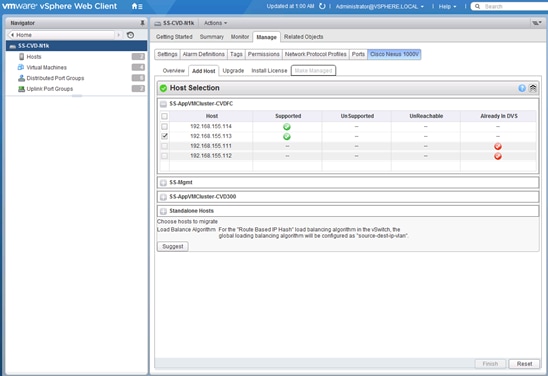Click the help icon in Host Selection header
Image resolution: width=548 pixels, height=376 pixels.
(x=522, y=88)
